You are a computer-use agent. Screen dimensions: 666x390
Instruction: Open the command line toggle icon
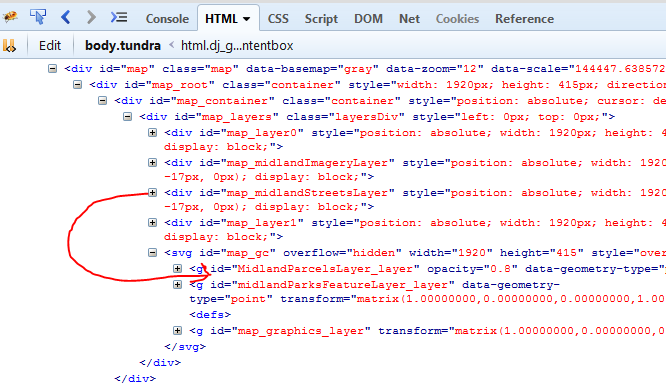click(x=119, y=17)
